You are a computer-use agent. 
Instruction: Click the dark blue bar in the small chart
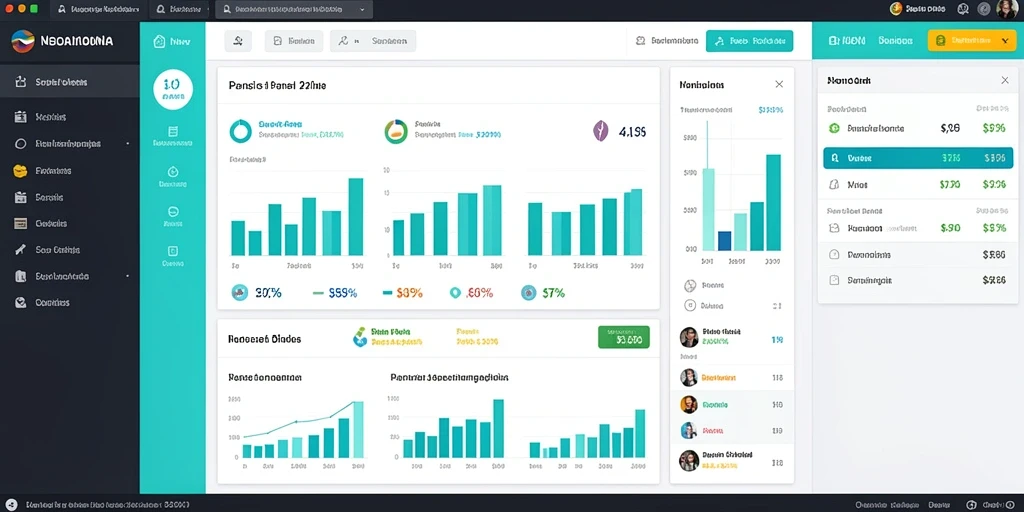(x=724, y=240)
